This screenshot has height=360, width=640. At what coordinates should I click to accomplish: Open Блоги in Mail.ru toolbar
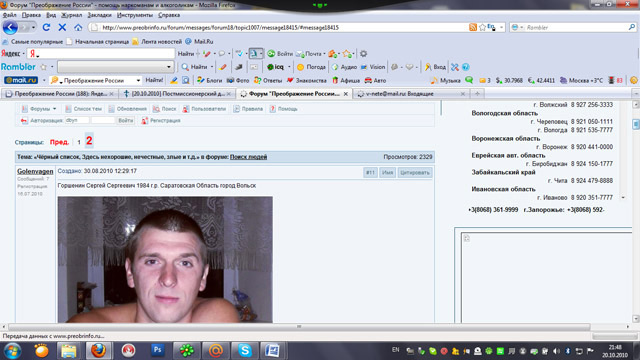click(x=209, y=80)
